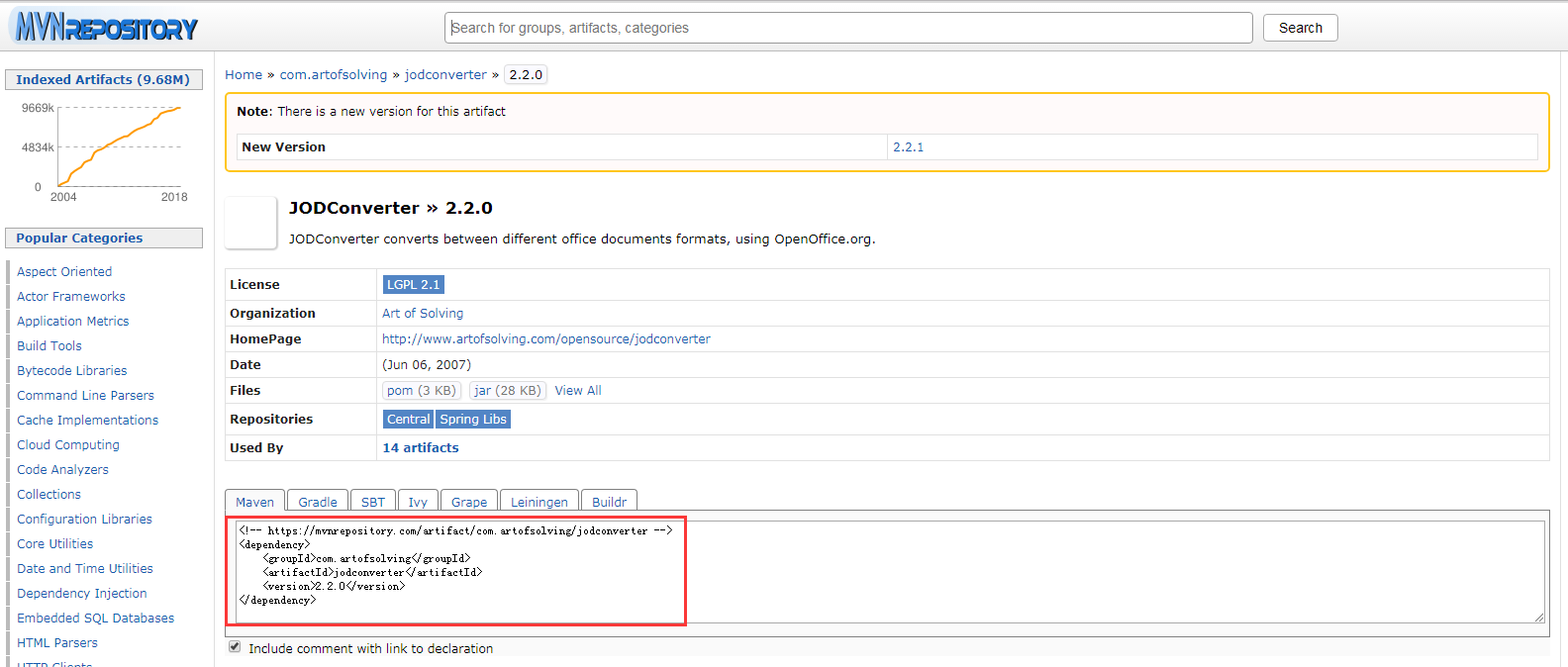1568x667 pixels.
Task: Download the jar (28 KB) file
Action: point(507,391)
